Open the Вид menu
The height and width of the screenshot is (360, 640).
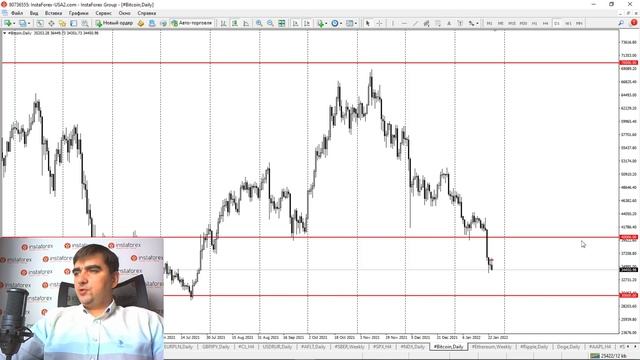34,13
